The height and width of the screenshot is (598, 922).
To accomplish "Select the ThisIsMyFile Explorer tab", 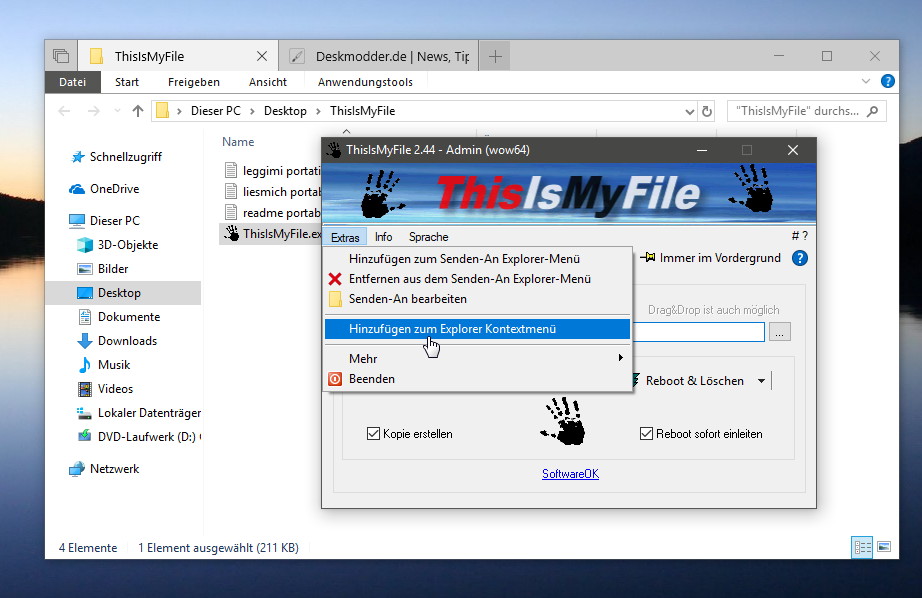I will [x=178, y=56].
